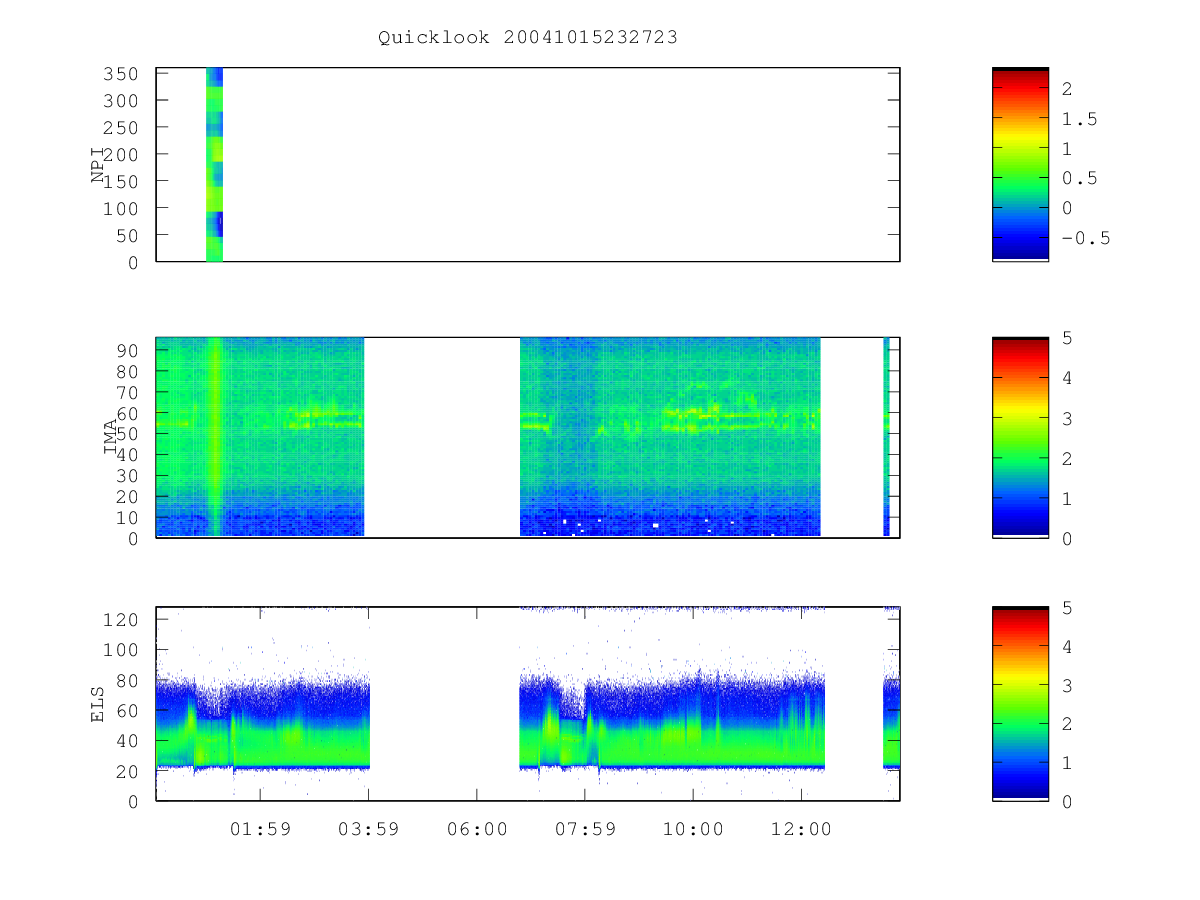Click the narrow IMA data strip at right edge
This screenshot has width=1200, height=900.
[x=886, y=437]
